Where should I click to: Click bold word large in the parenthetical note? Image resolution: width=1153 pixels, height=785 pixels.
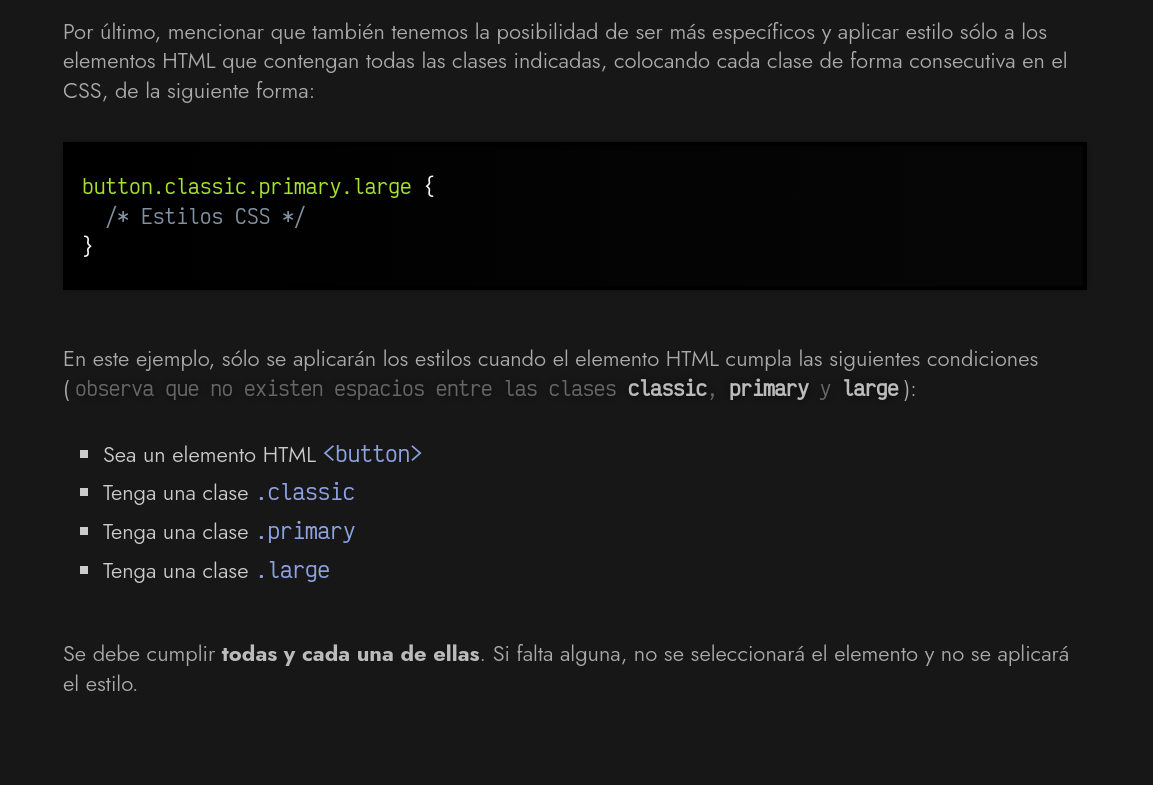click(x=871, y=389)
